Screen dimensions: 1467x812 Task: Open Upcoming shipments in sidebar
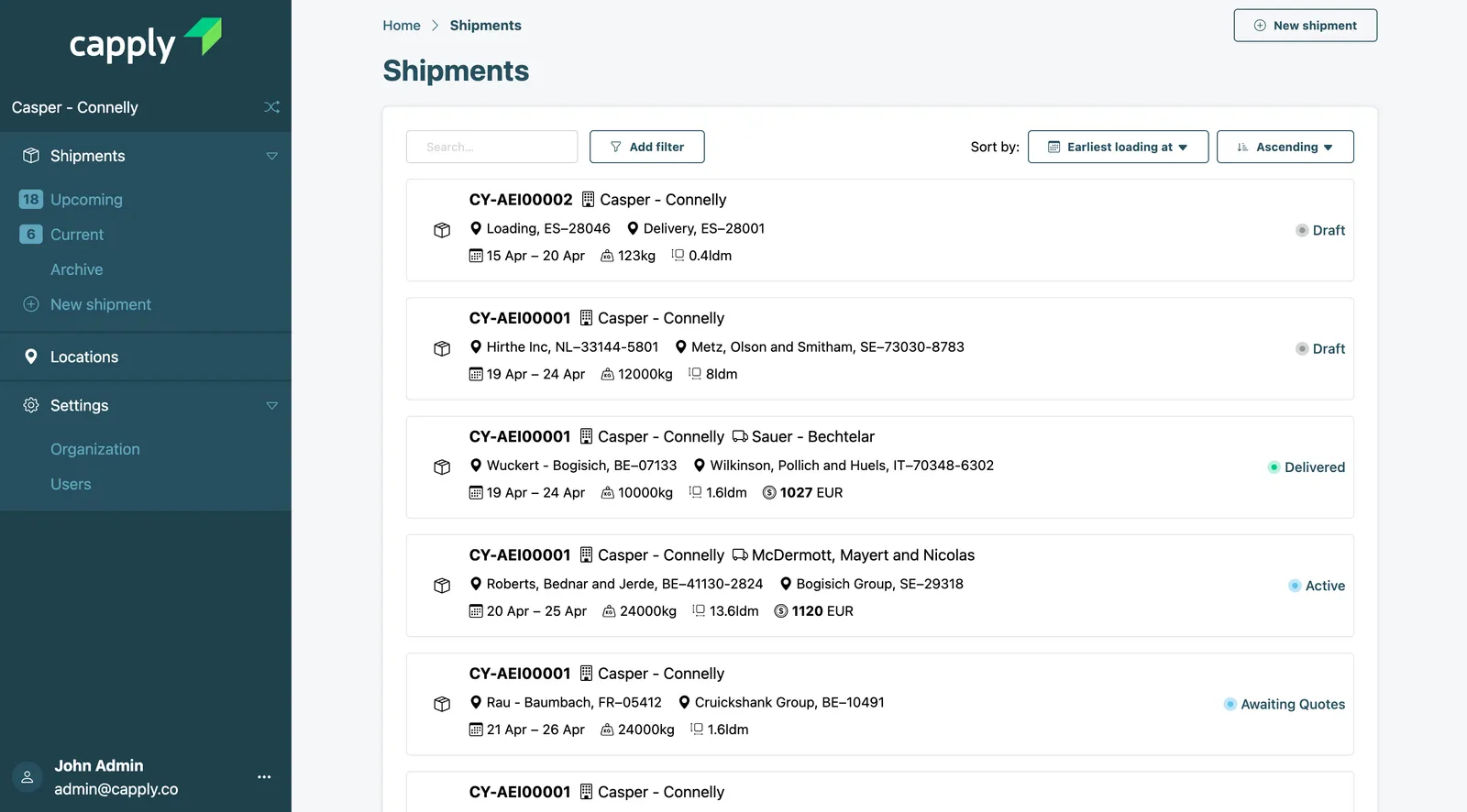point(86,200)
